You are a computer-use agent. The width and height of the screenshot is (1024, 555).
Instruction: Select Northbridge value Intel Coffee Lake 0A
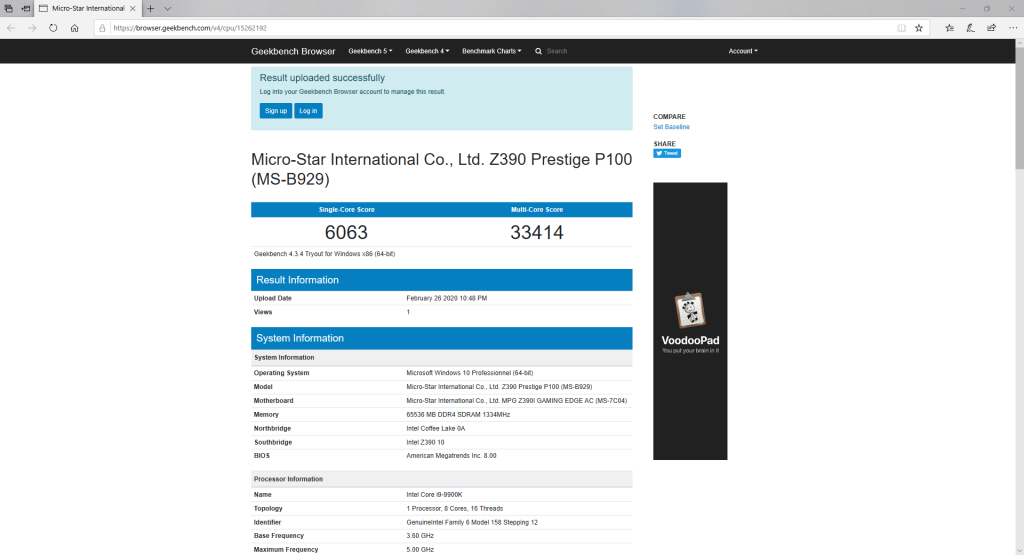click(436, 428)
